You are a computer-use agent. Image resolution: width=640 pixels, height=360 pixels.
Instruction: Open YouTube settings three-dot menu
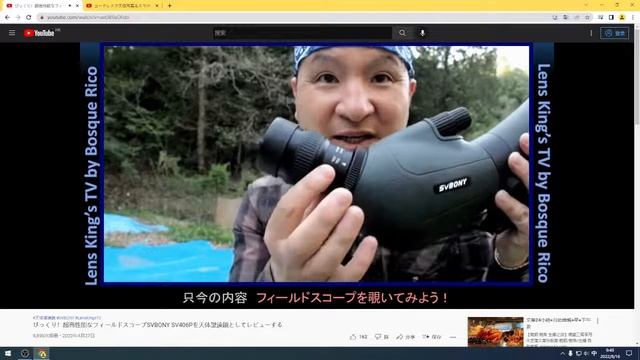coord(591,33)
